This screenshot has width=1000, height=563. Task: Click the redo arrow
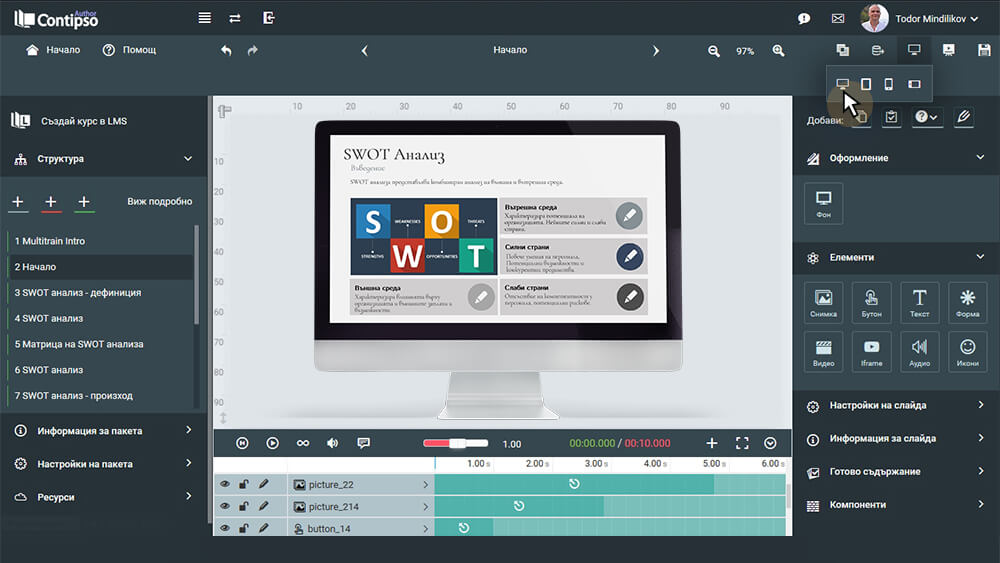(253, 50)
